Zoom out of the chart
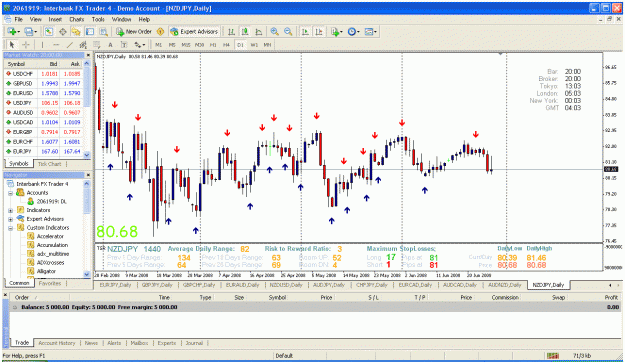The image size is (625, 362). (288, 31)
